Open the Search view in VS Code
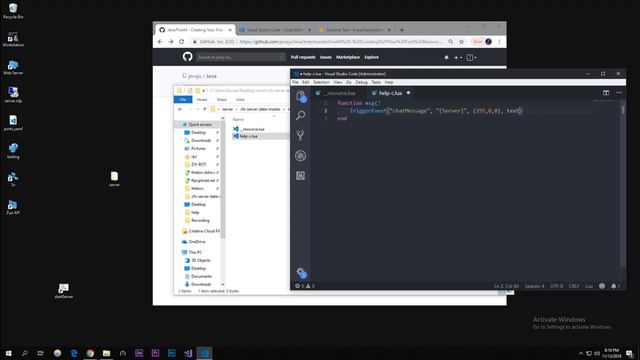640x360 pixels. (301, 116)
